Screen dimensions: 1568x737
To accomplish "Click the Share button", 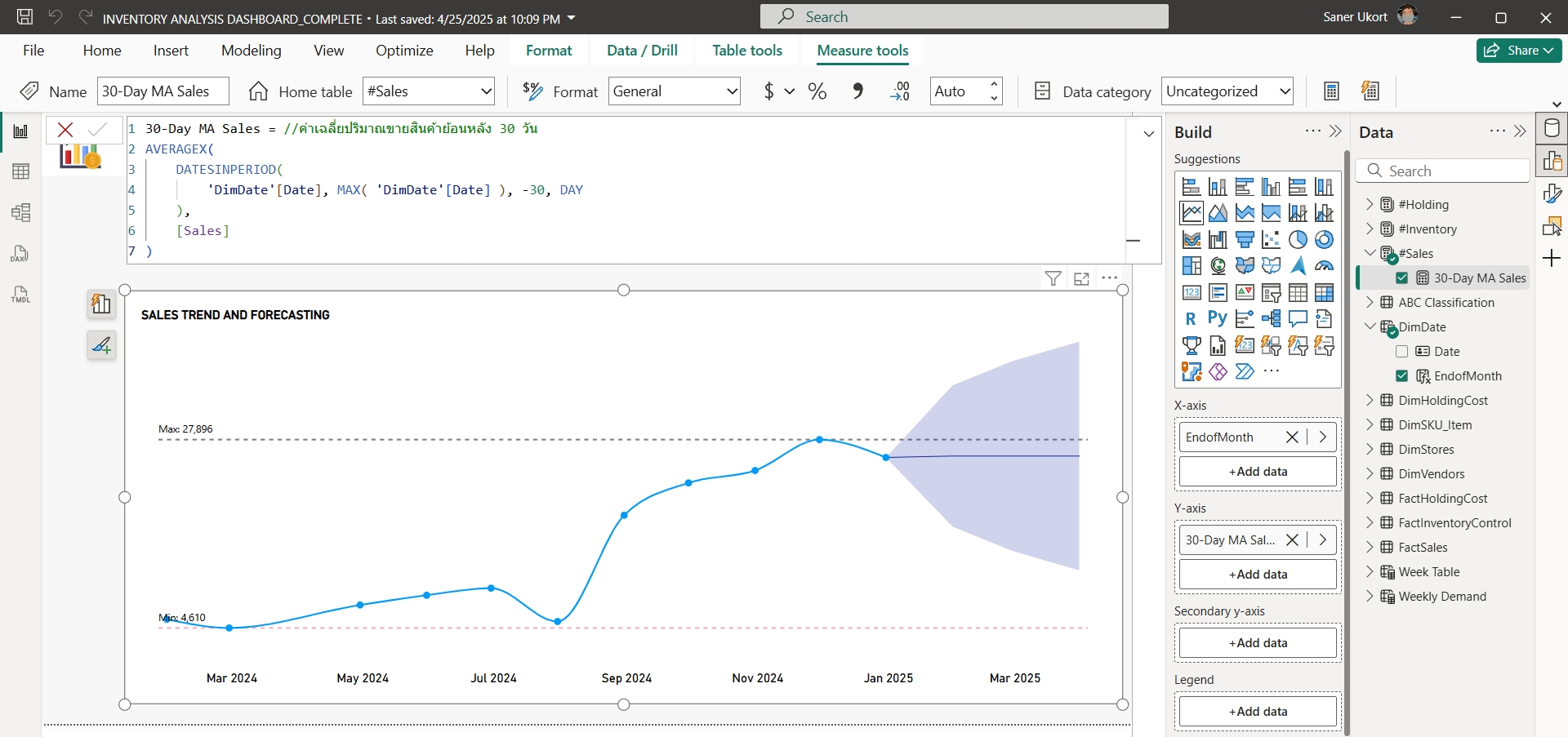I will [x=1519, y=51].
